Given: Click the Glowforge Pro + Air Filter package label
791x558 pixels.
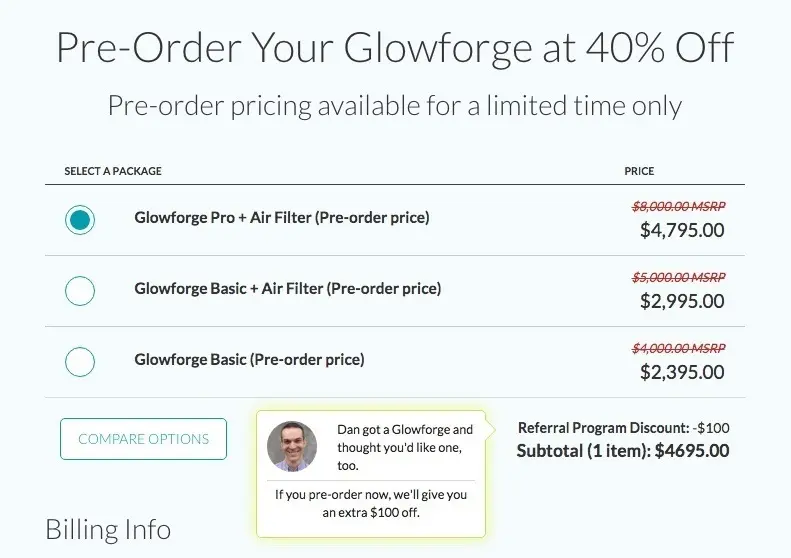Looking at the screenshot, I should coord(281,217).
